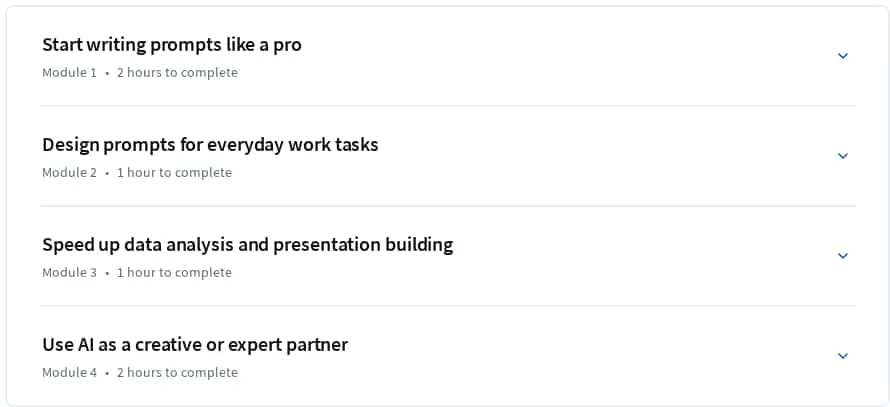Click the 'Module 2' label

pos(69,173)
